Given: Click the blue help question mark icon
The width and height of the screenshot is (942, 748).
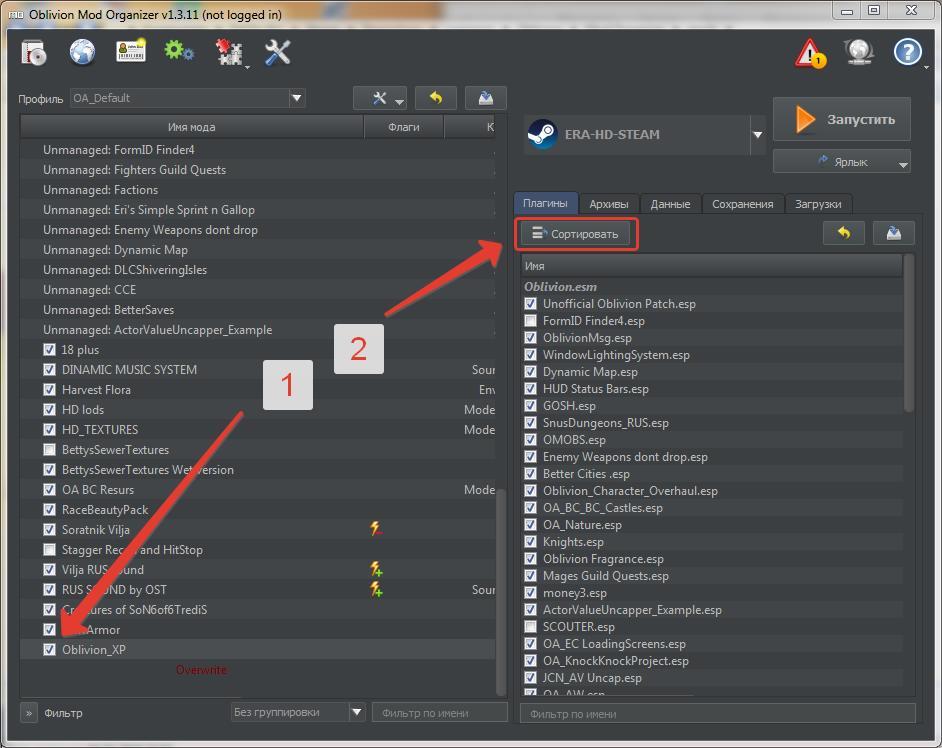Looking at the screenshot, I should (x=907, y=52).
